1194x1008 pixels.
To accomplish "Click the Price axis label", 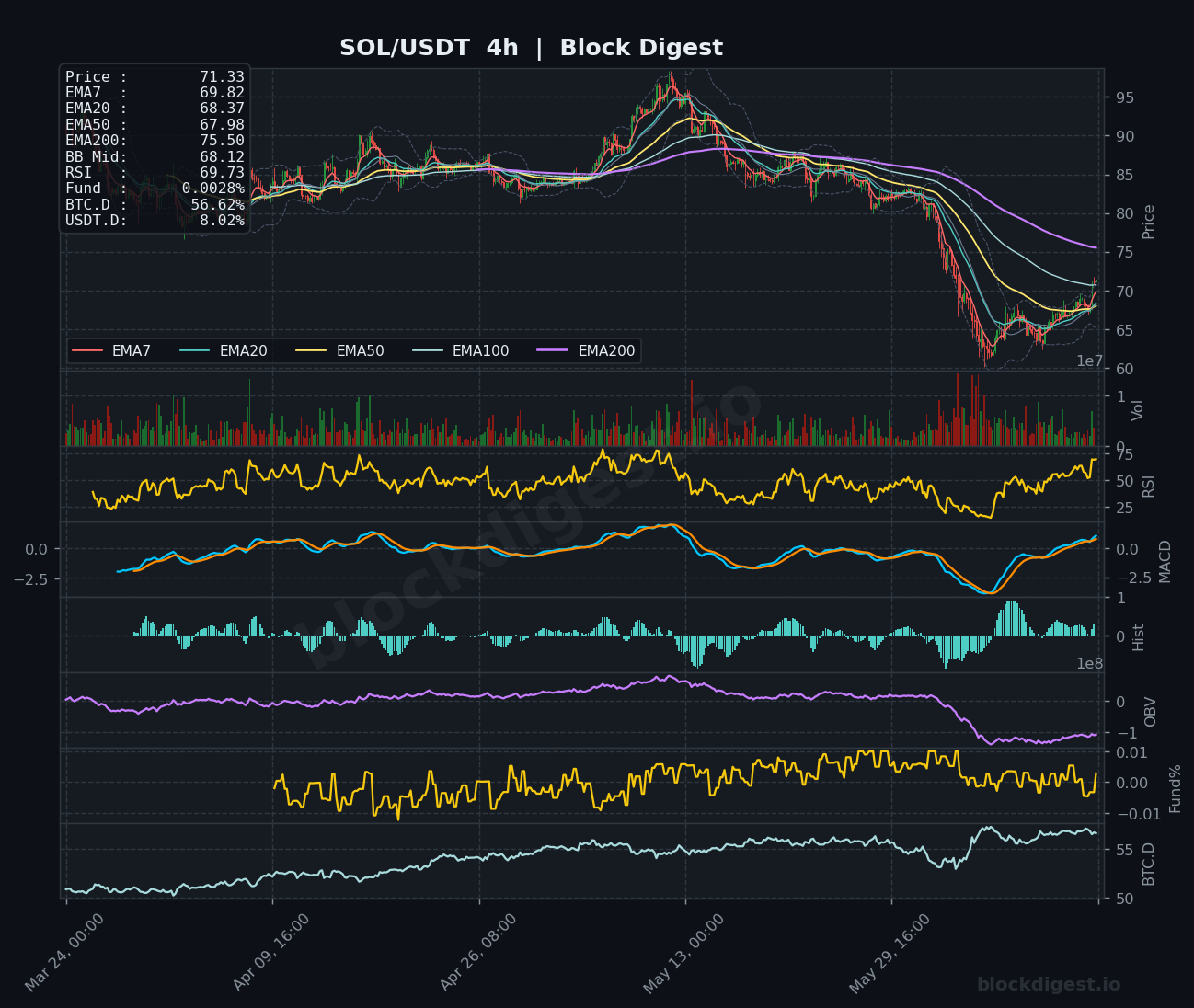I will (1148, 222).
